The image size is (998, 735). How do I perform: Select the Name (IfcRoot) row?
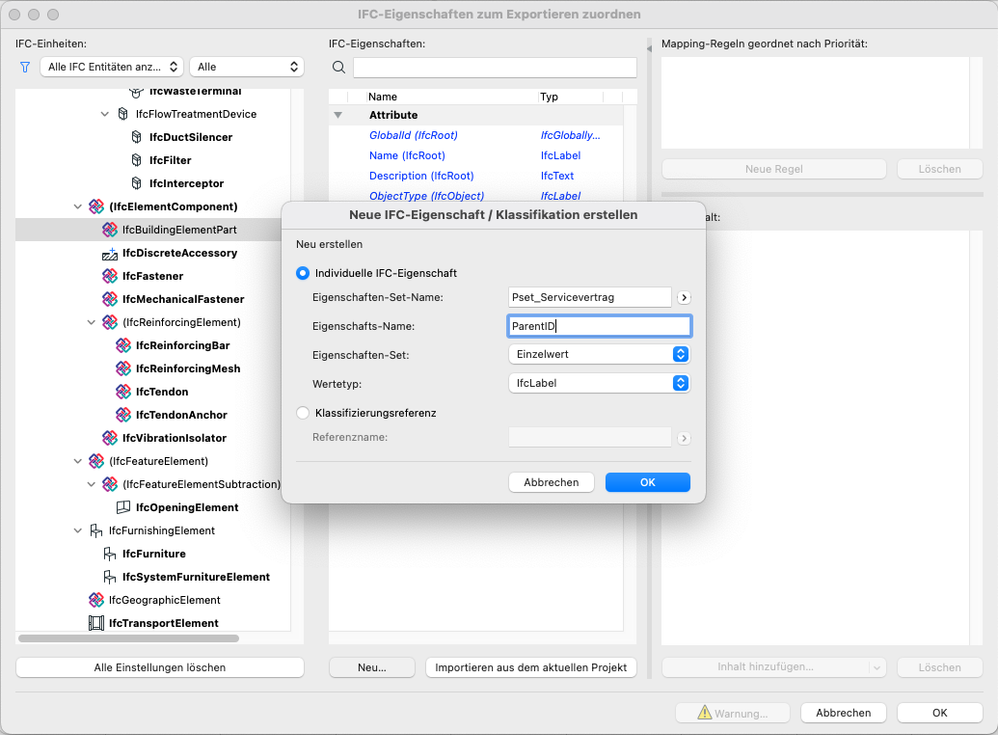[x=476, y=155]
